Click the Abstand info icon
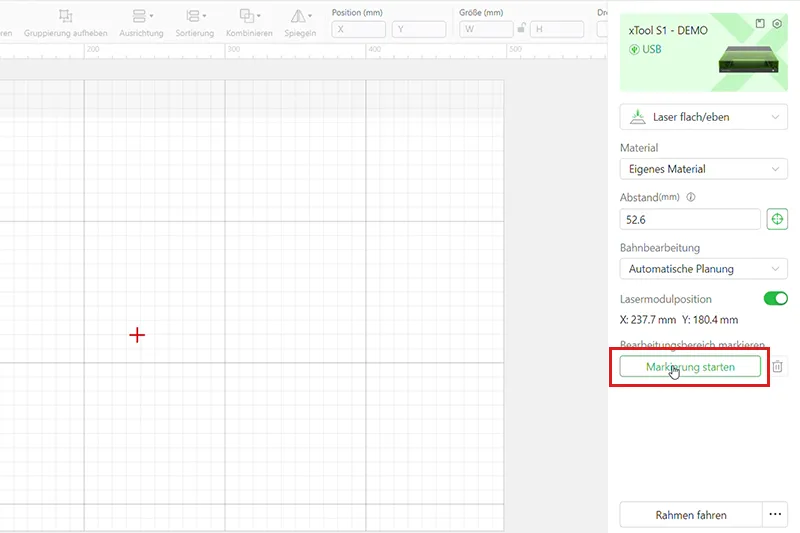The image size is (800, 533). (x=691, y=197)
